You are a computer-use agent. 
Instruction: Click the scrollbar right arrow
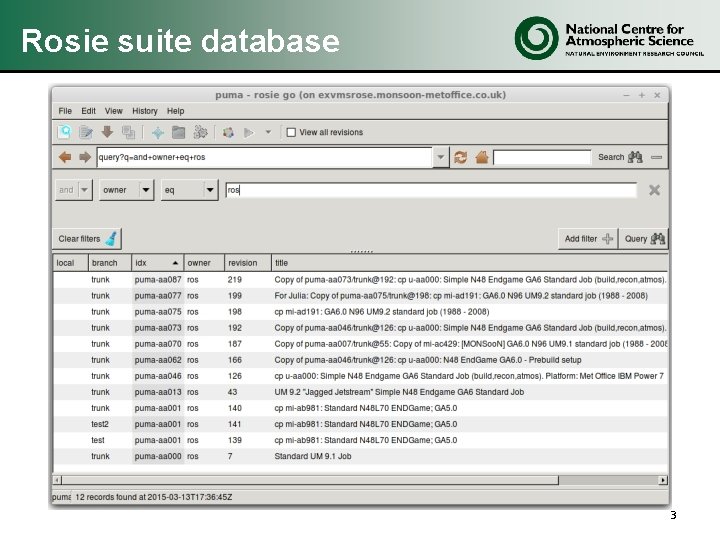(663, 480)
